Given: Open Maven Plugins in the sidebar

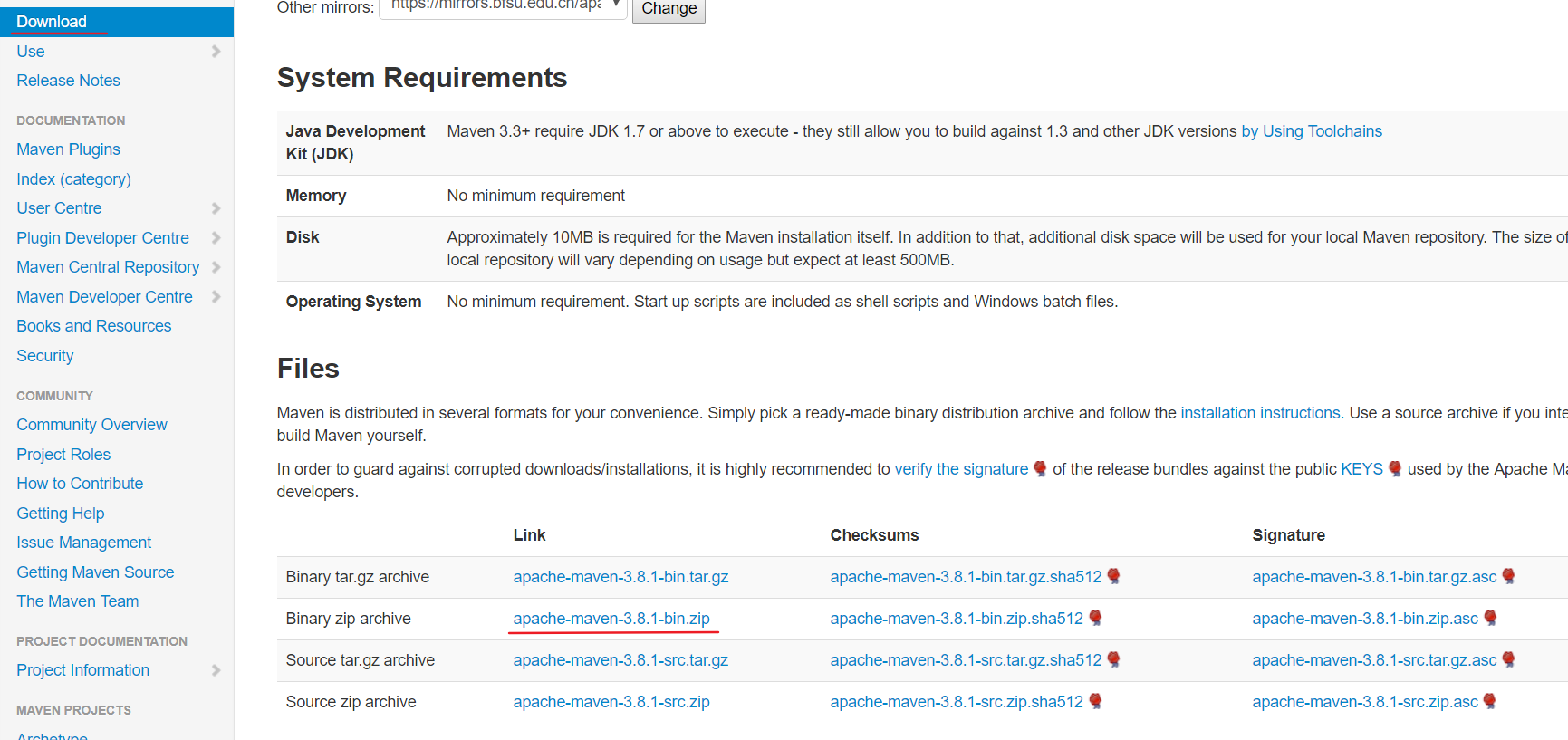Looking at the screenshot, I should [x=68, y=149].
